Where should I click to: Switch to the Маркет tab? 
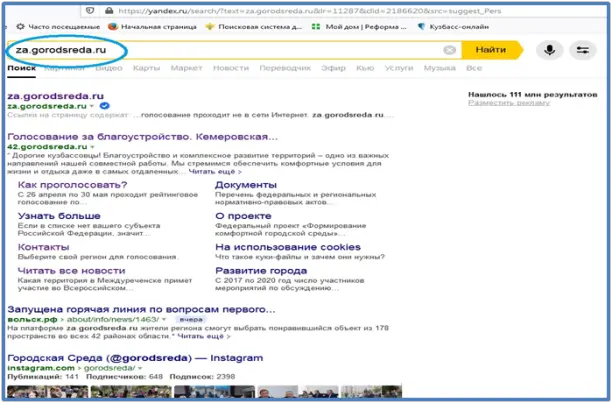tap(186, 68)
